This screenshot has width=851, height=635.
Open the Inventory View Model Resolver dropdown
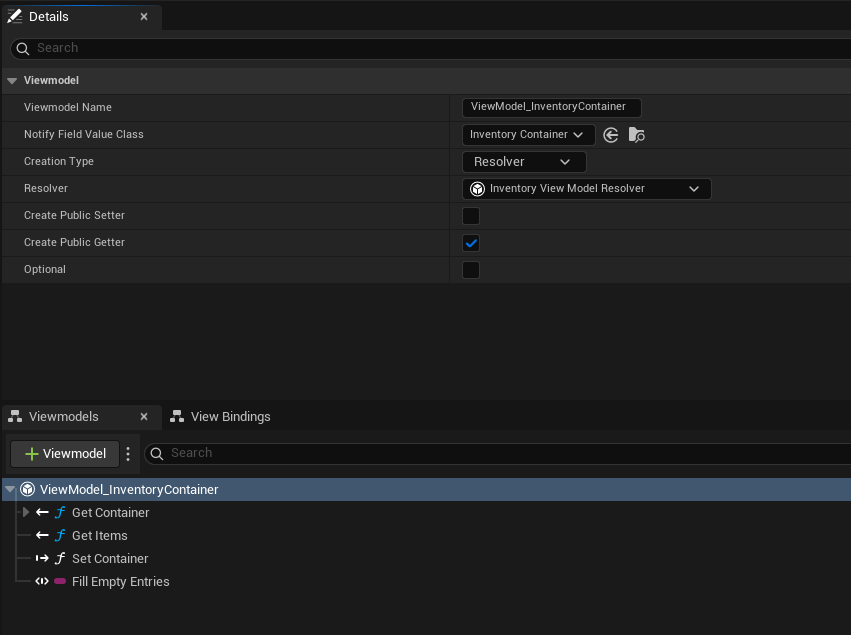(x=586, y=188)
